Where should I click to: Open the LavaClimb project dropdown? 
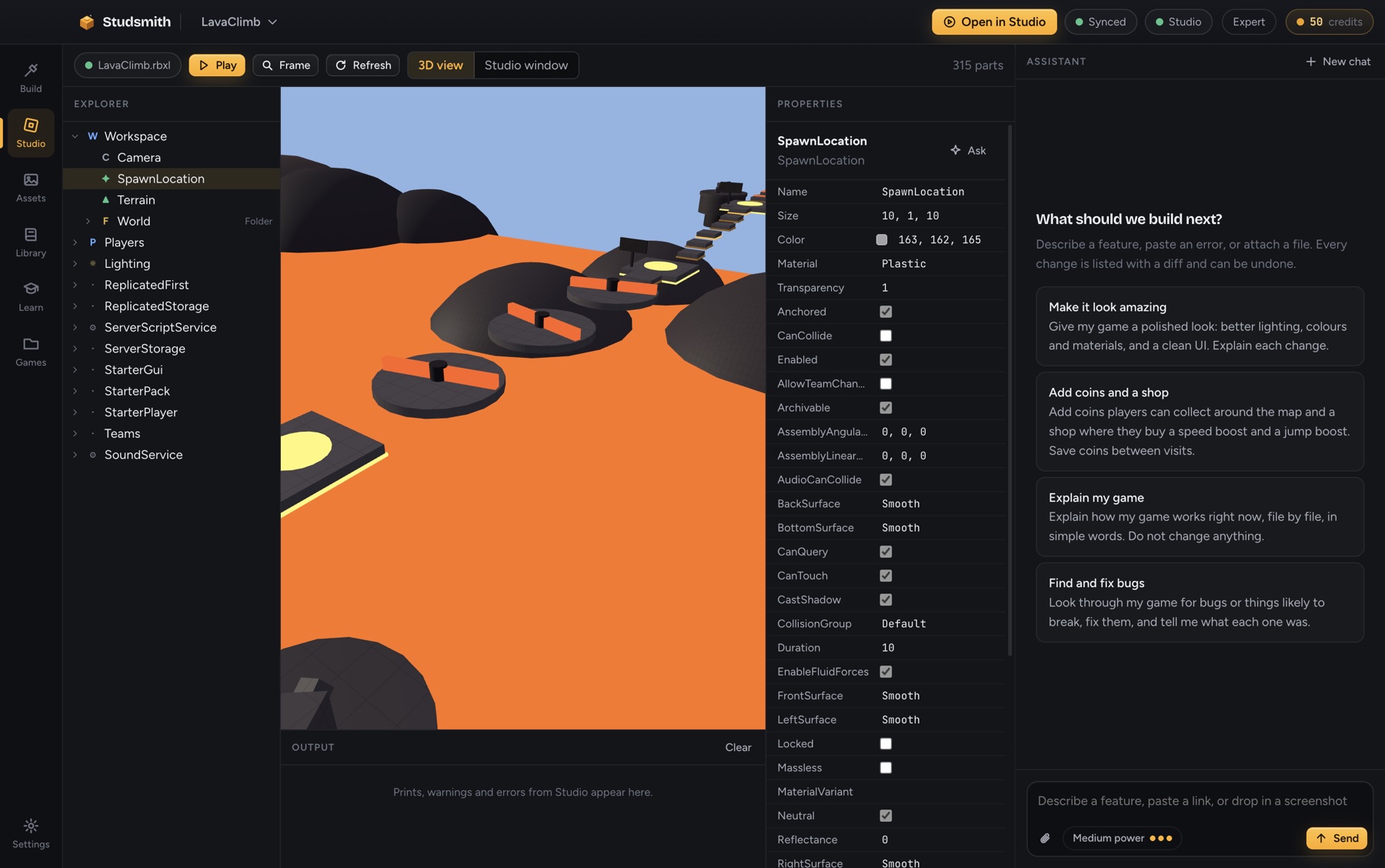pyautogui.click(x=239, y=22)
